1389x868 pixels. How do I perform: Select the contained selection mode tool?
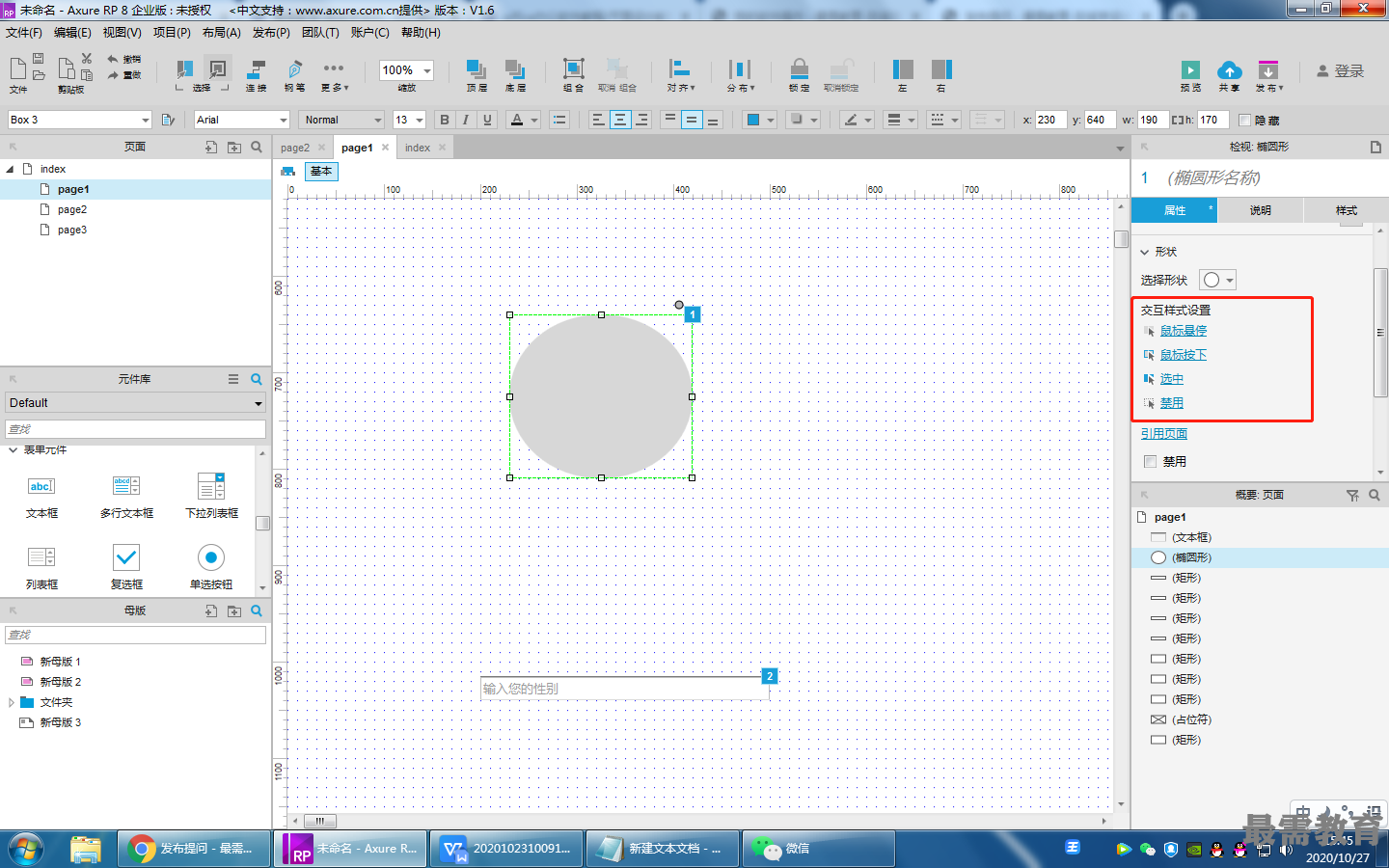coord(218,68)
